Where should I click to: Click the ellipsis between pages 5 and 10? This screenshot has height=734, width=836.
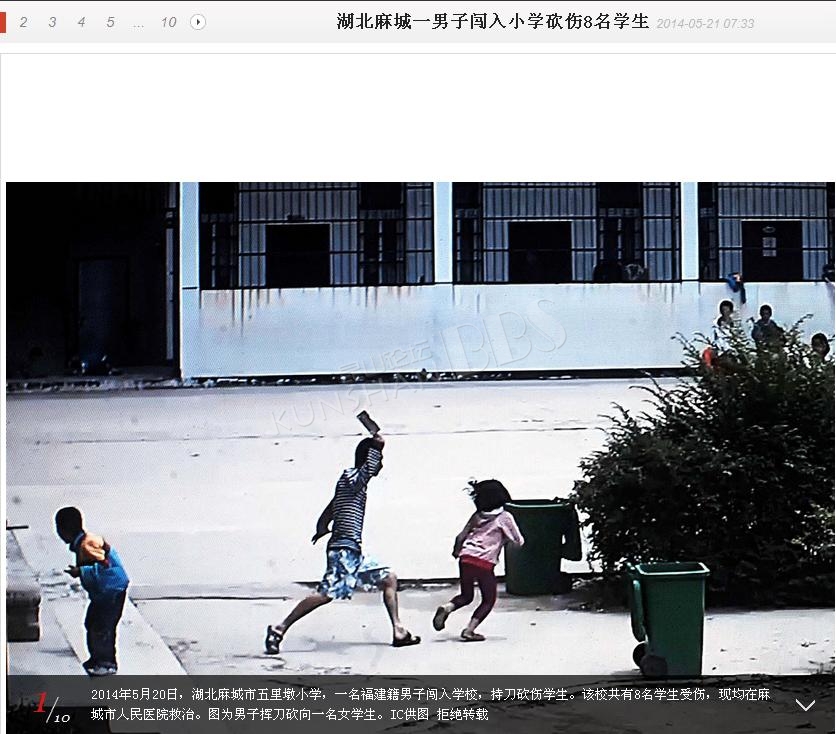click(x=138, y=22)
